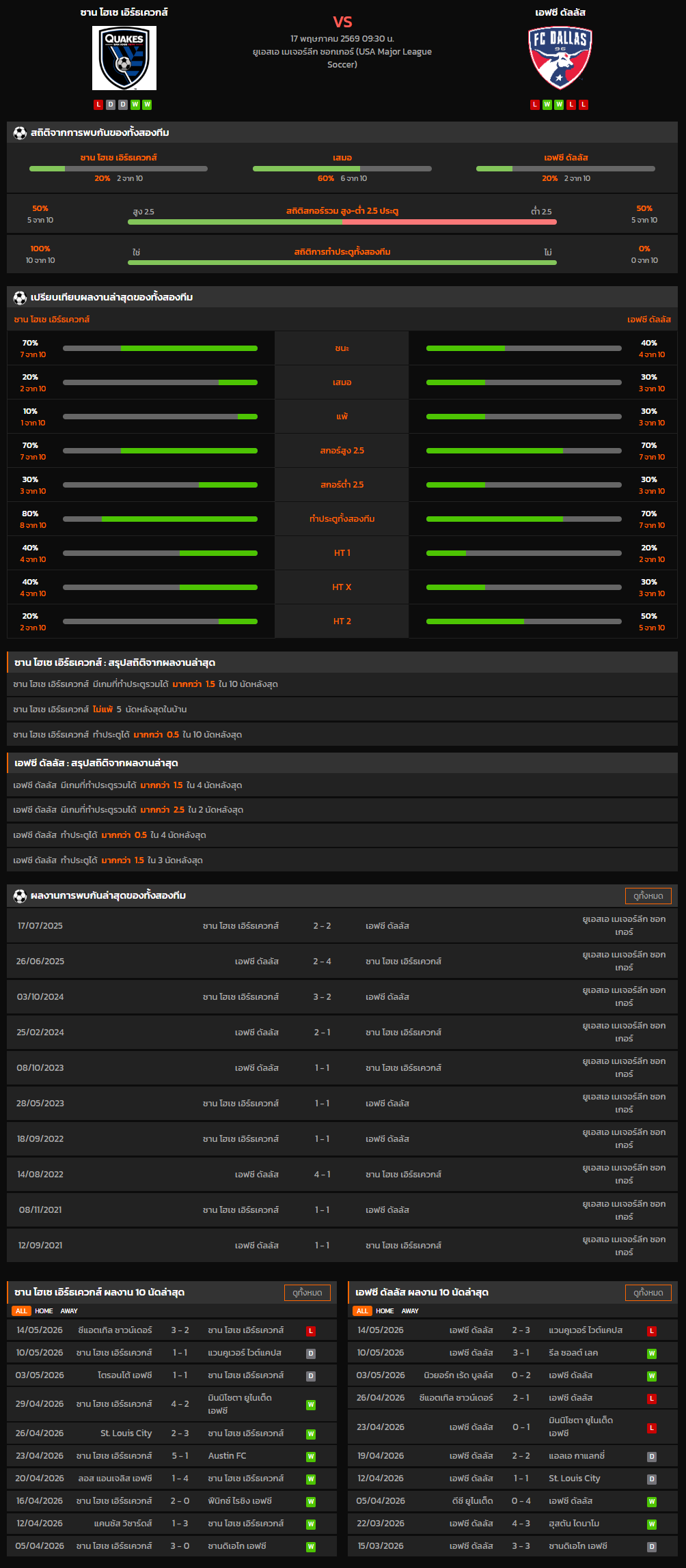Click match date 17 พฤษภาคม 2569 09:30 น.
686x1568 pixels.
[342, 39]
